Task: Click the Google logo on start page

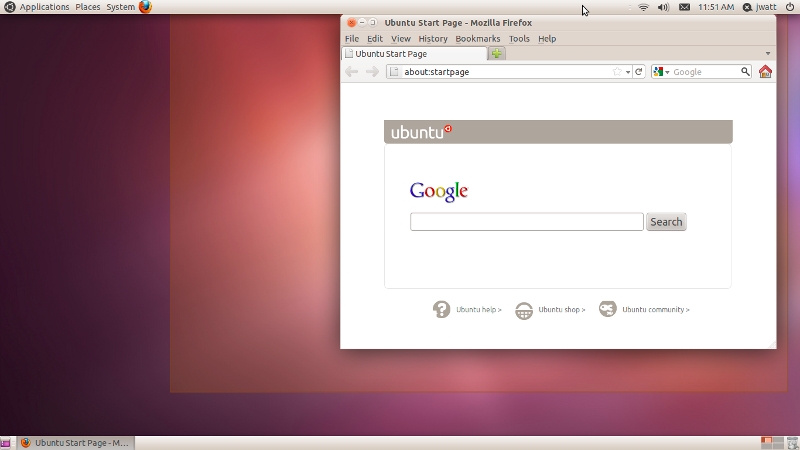Action: (x=439, y=192)
